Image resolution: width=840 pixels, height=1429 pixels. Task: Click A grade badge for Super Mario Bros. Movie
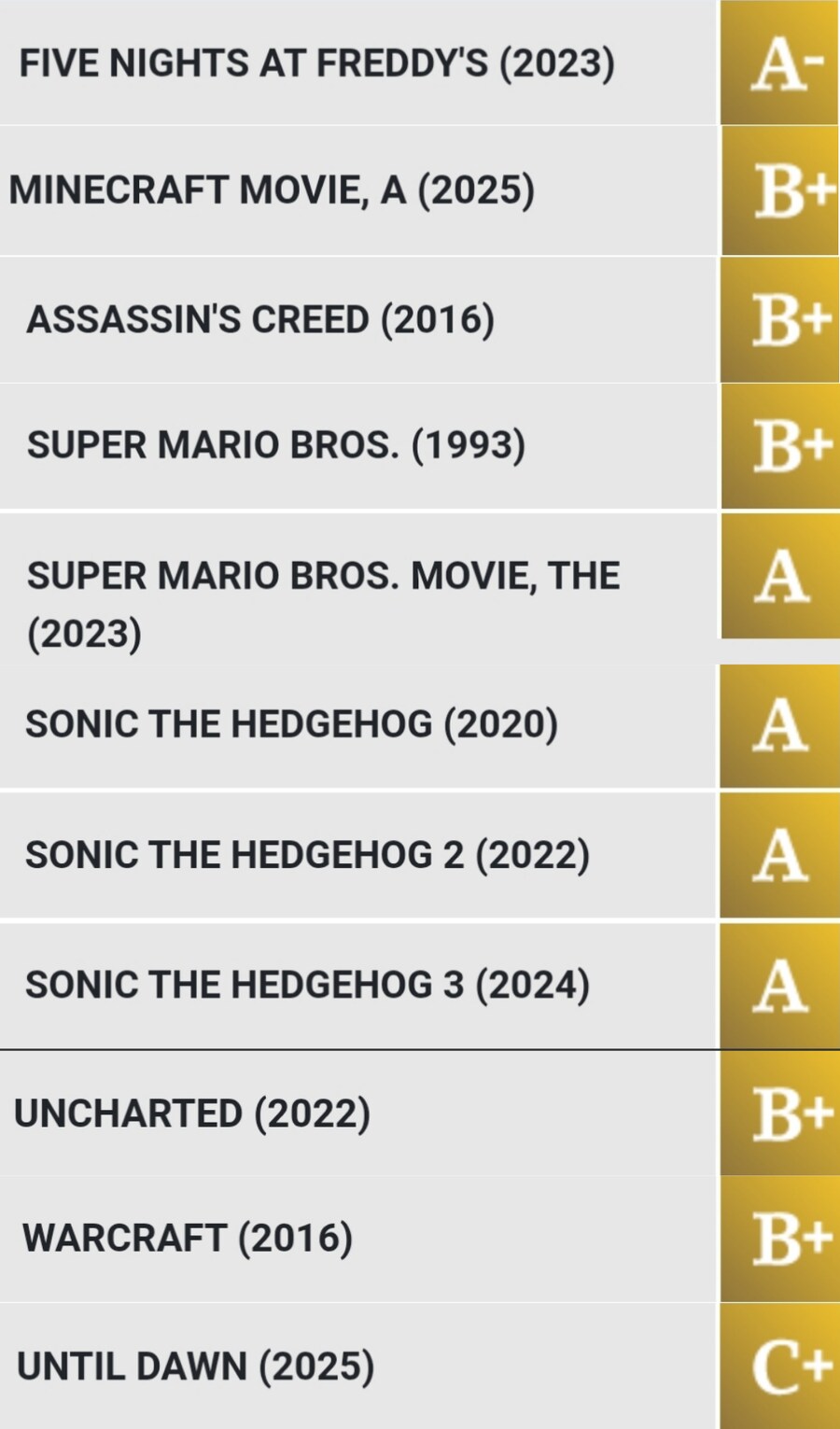tap(780, 576)
